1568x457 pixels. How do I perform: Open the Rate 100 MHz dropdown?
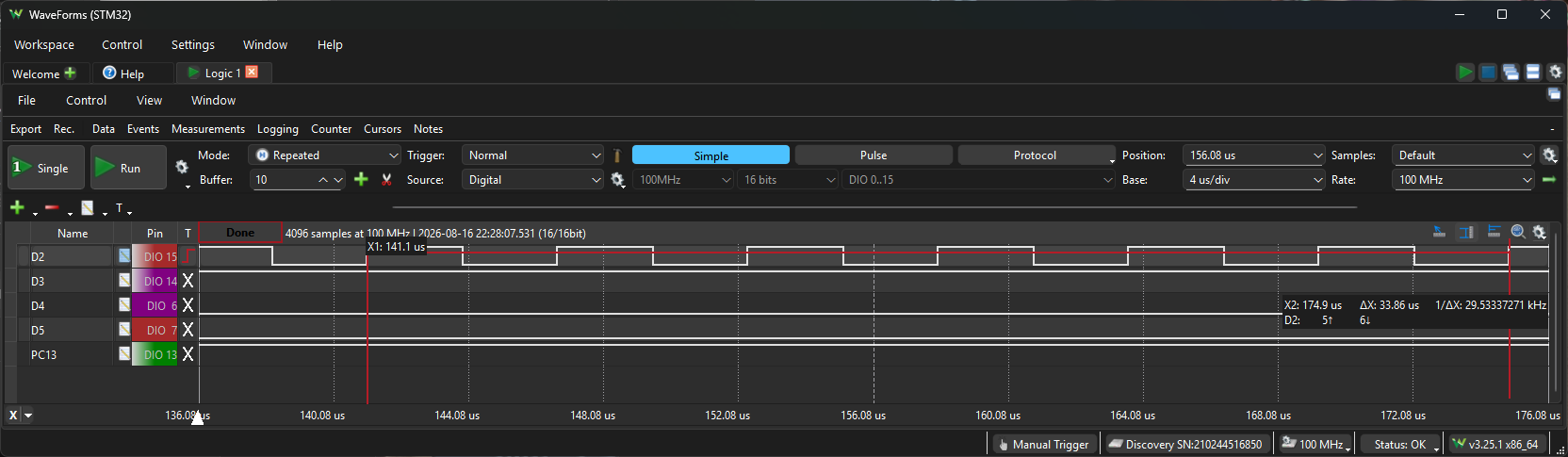click(1463, 179)
